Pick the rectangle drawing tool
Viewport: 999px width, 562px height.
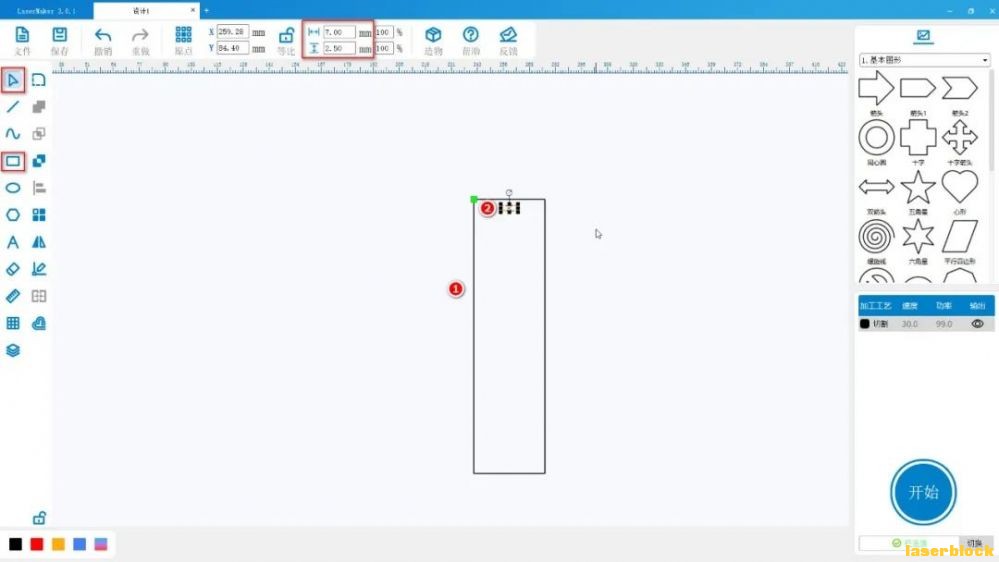pyautogui.click(x=13, y=161)
